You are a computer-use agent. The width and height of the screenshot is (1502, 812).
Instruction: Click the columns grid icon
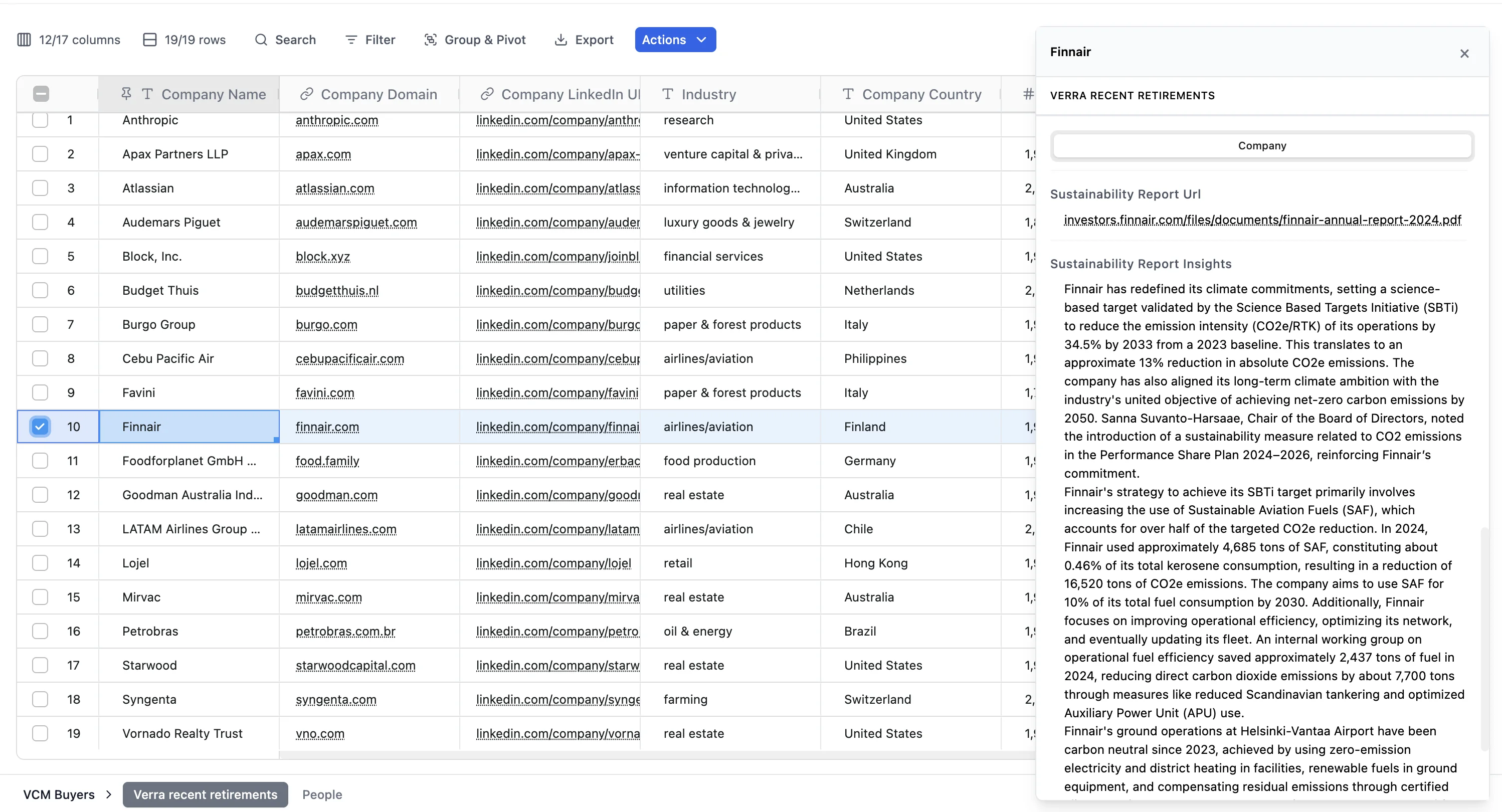(x=24, y=40)
